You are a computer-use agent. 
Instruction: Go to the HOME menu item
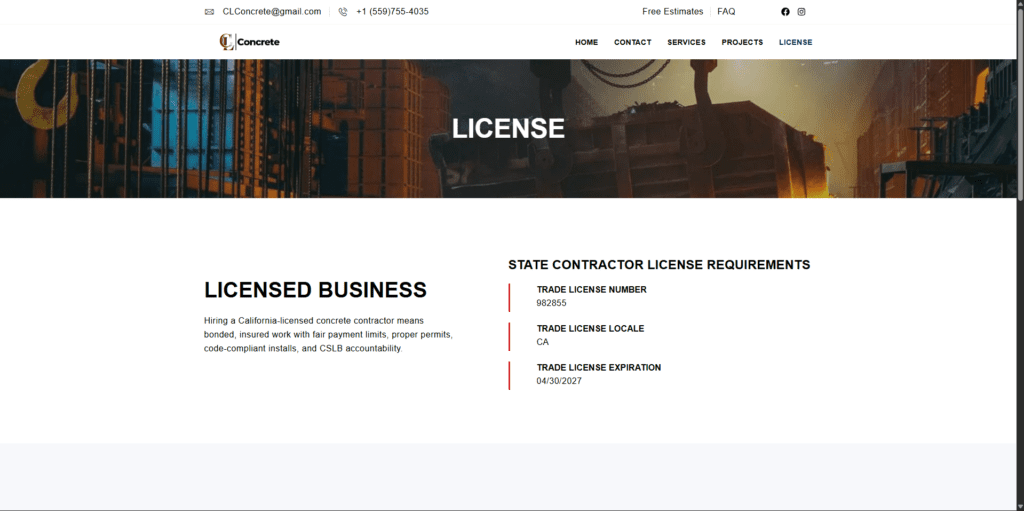(x=586, y=42)
